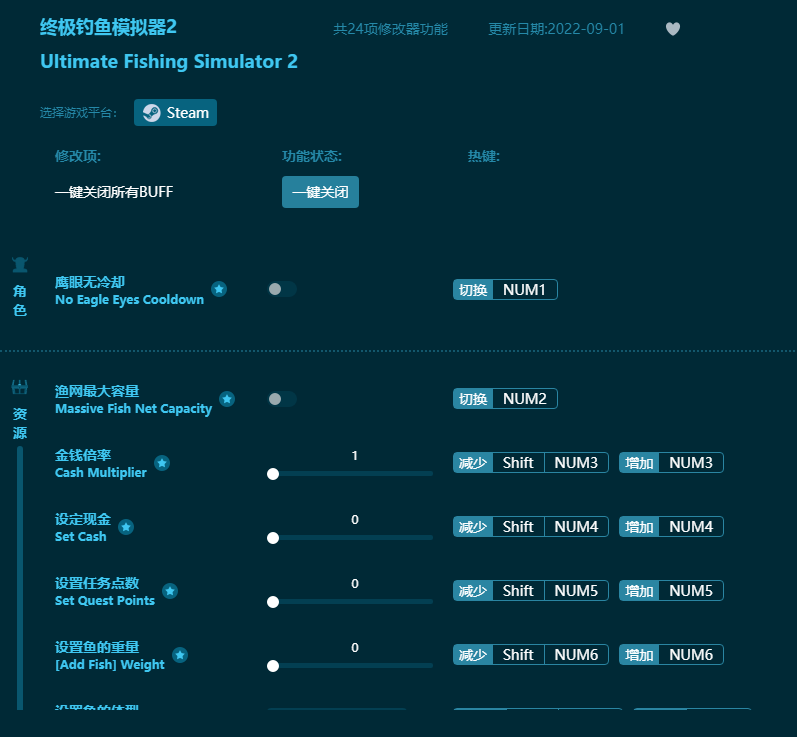797x737 pixels.
Task: Click the NUM2 toggle hotkey button
Action: point(505,399)
